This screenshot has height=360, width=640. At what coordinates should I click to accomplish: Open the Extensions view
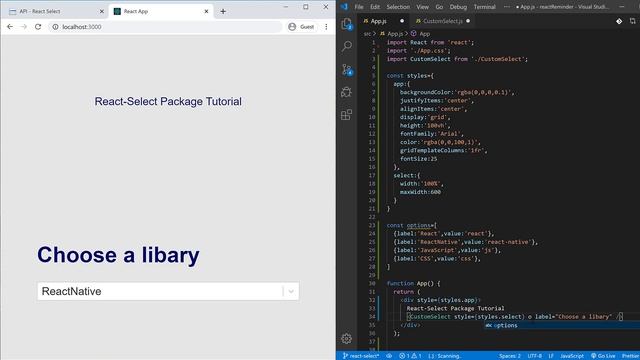[347, 115]
